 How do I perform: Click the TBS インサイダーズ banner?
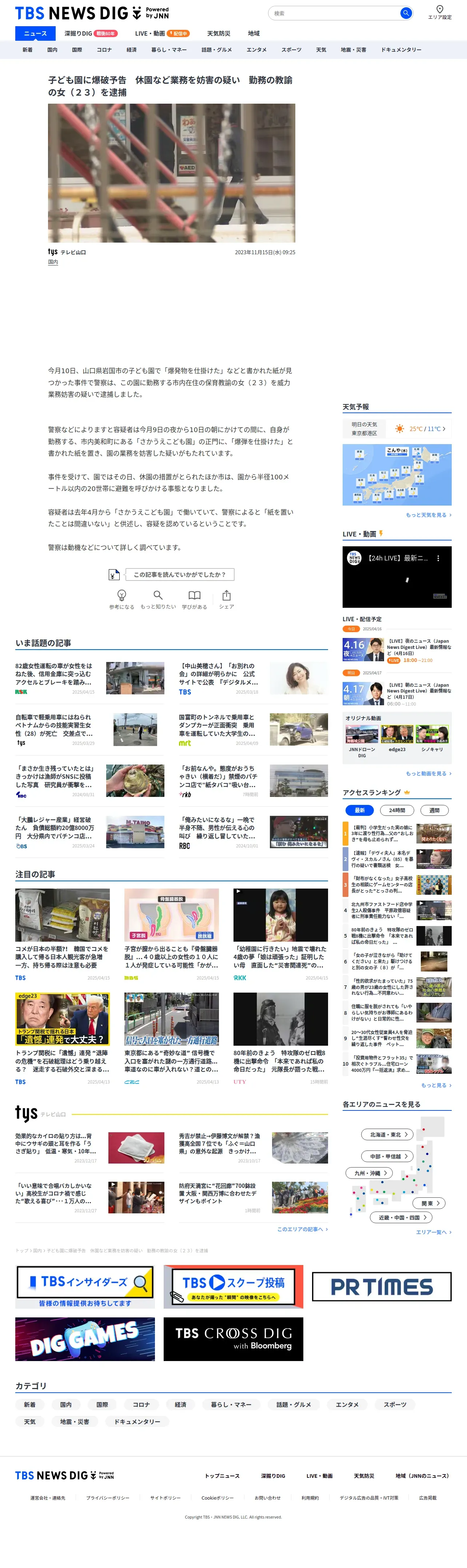coord(85,1286)
